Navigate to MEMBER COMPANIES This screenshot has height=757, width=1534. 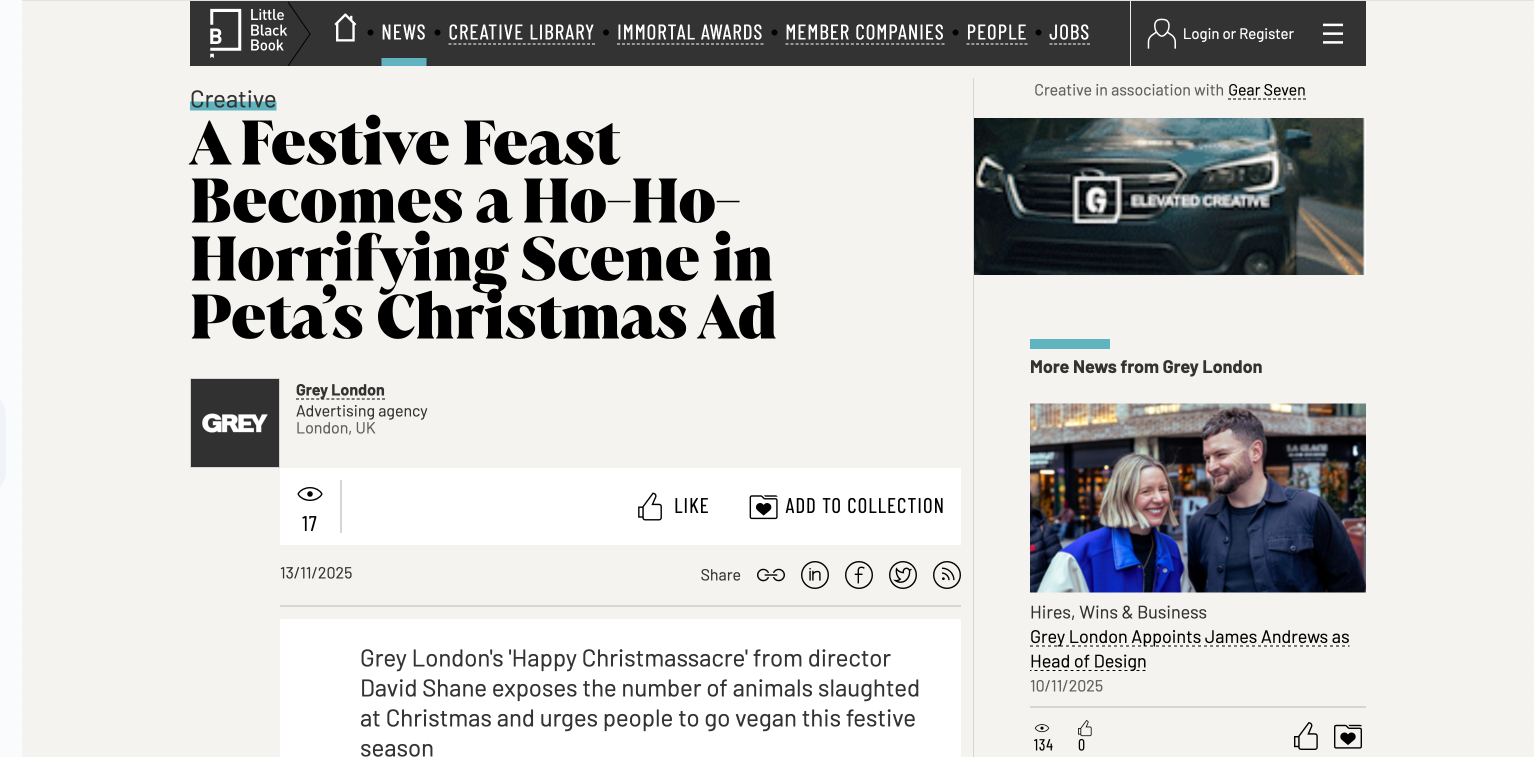[864, 32]
